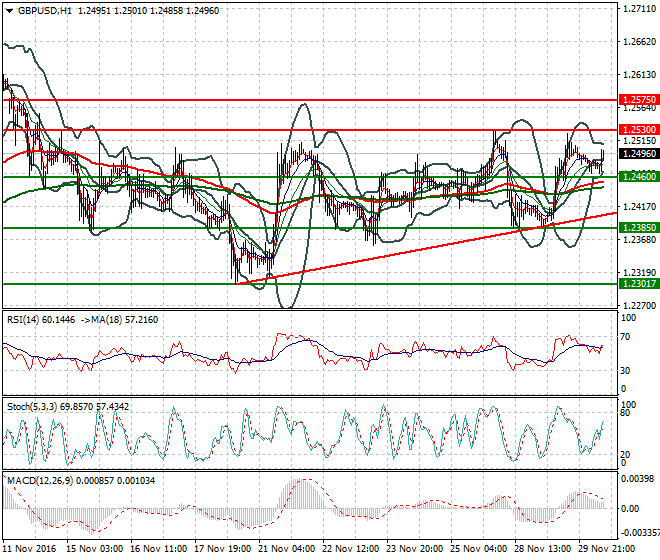660x560 pixels.
Task: Select the green 1.23850 support level label
Action: pyautogui.click(x=639, y=228)
